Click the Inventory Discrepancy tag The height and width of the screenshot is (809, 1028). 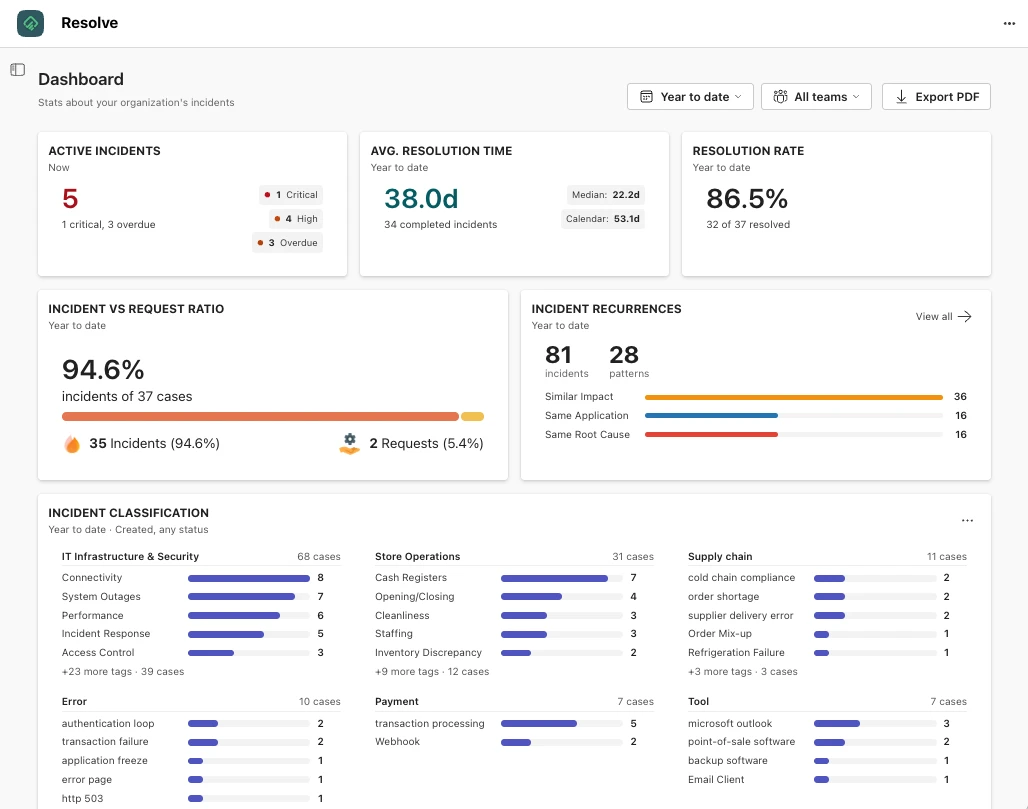[x=428, y=653]
